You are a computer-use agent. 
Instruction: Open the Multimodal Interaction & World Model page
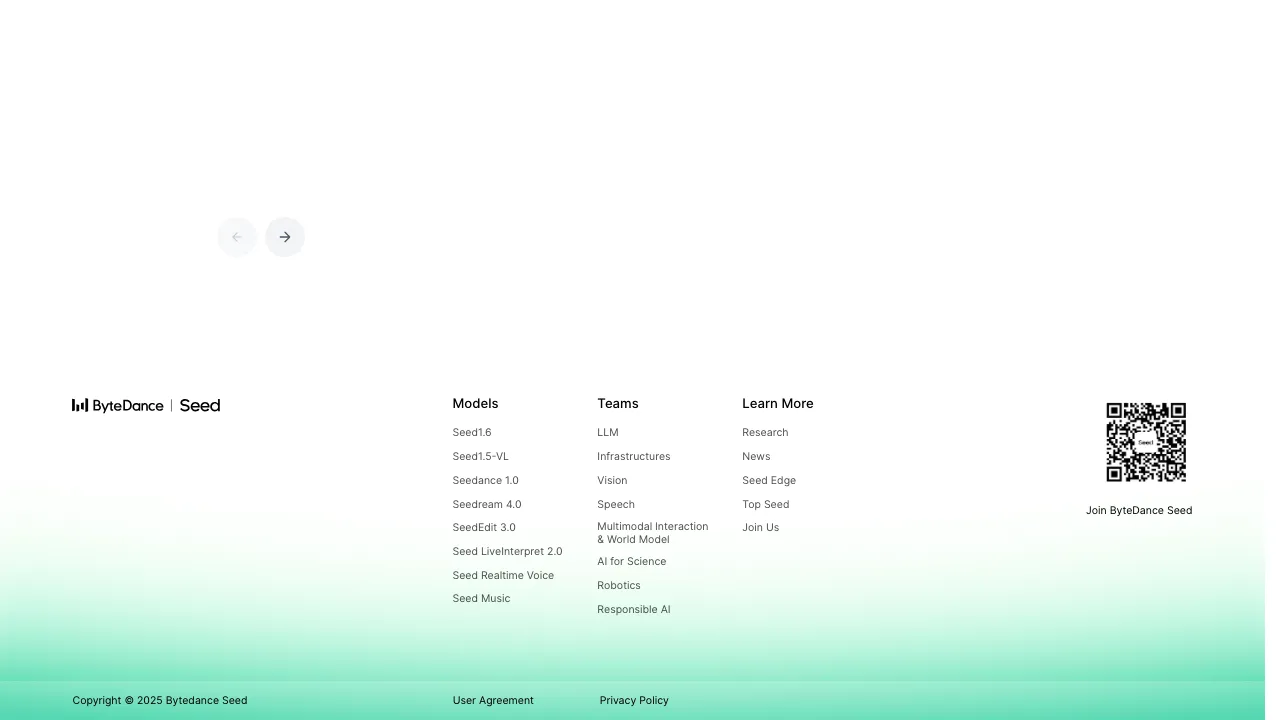652,532
